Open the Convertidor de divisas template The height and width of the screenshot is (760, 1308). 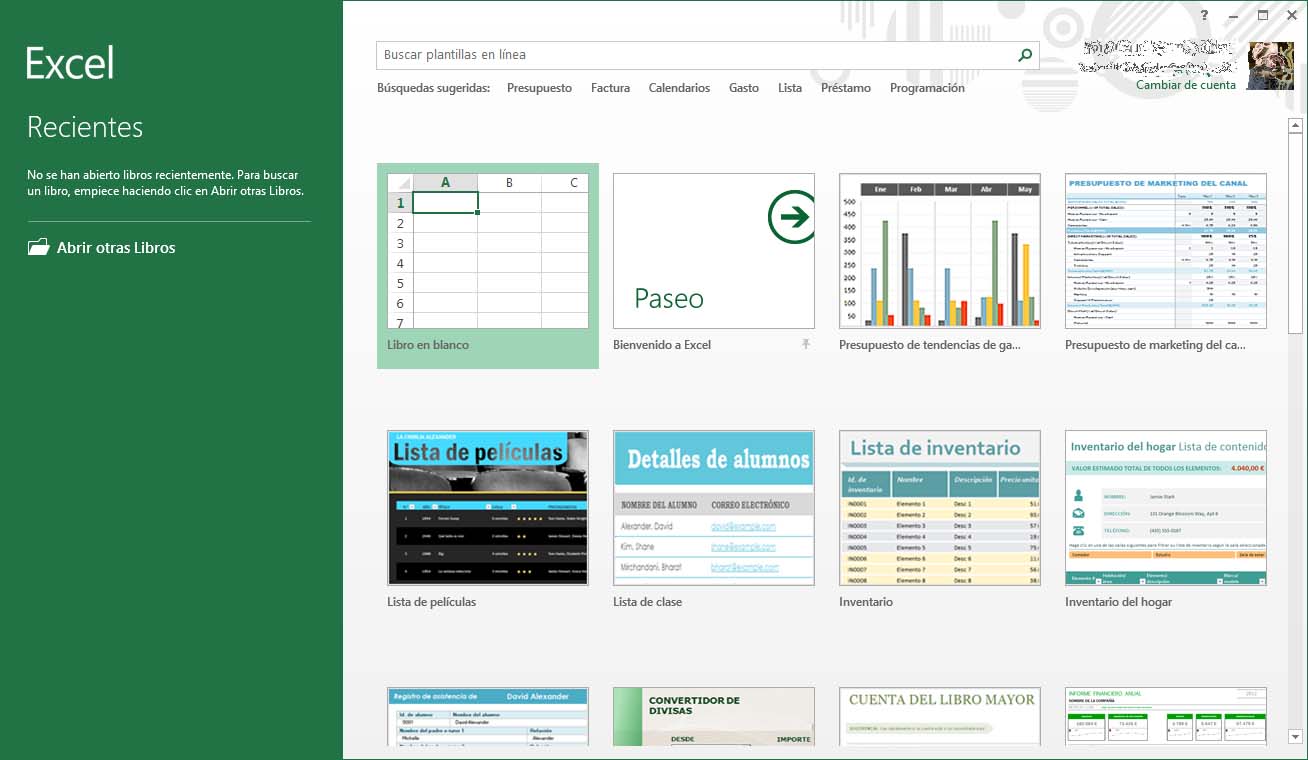coord(714,716)
